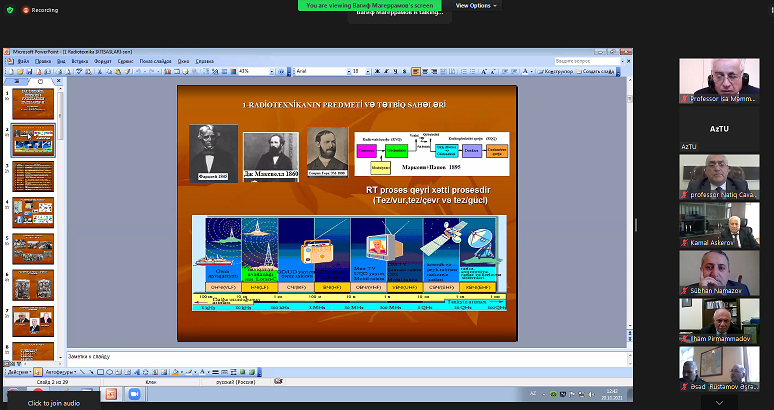The height and width of the screenshot is (410, 774).
Task: Click the Save floppy disk icon
Action: [30, 72]
